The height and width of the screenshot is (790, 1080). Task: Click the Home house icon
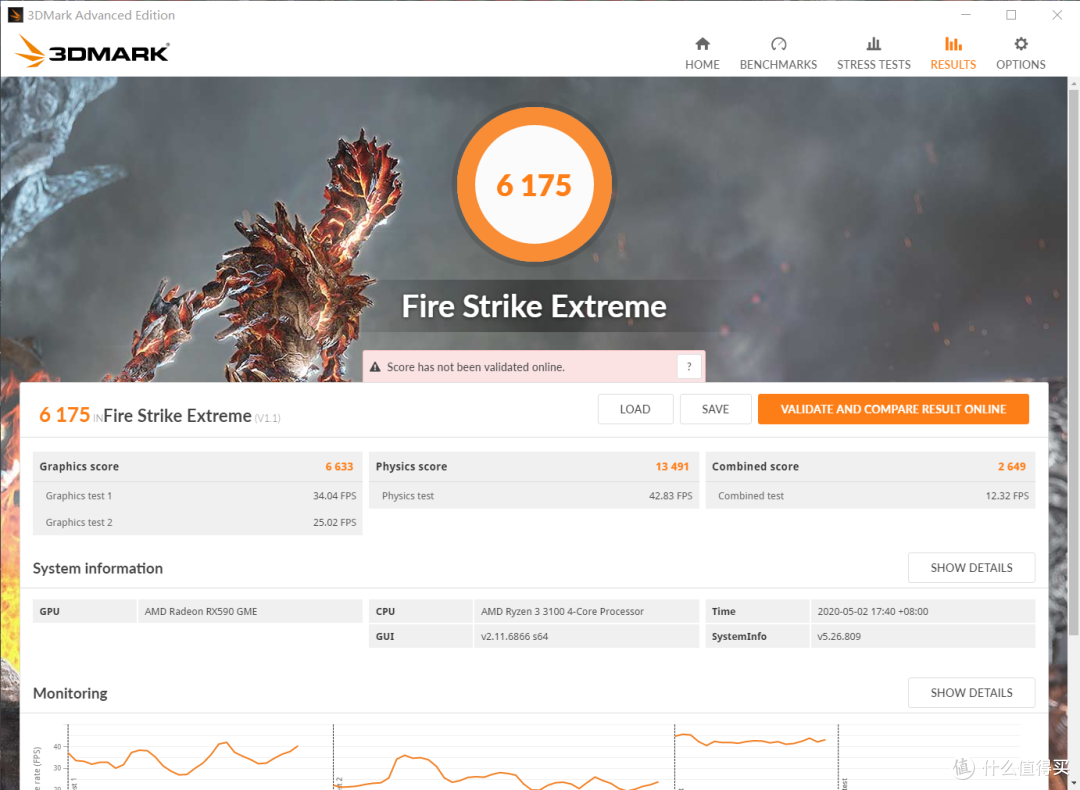click(702, 45)
